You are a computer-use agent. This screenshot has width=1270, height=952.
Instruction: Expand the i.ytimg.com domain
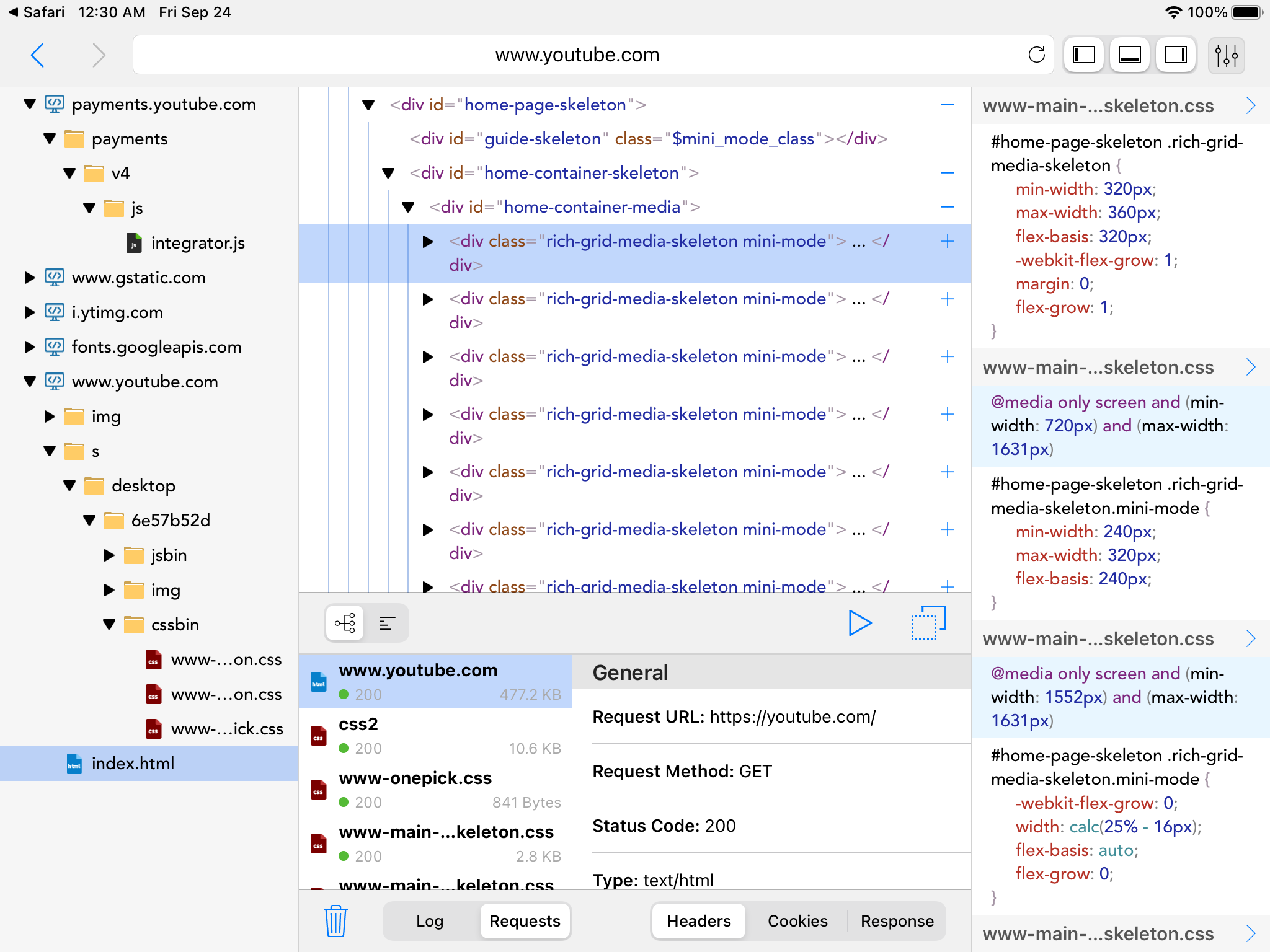tap(29, 312)
